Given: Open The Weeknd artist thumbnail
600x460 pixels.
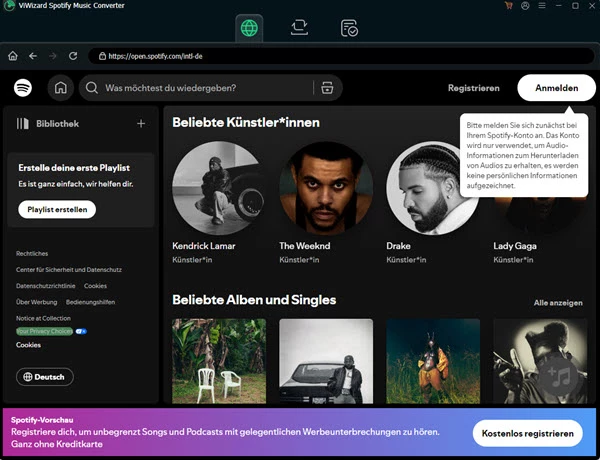Looking at the screenshot, I should pos(326,188).
